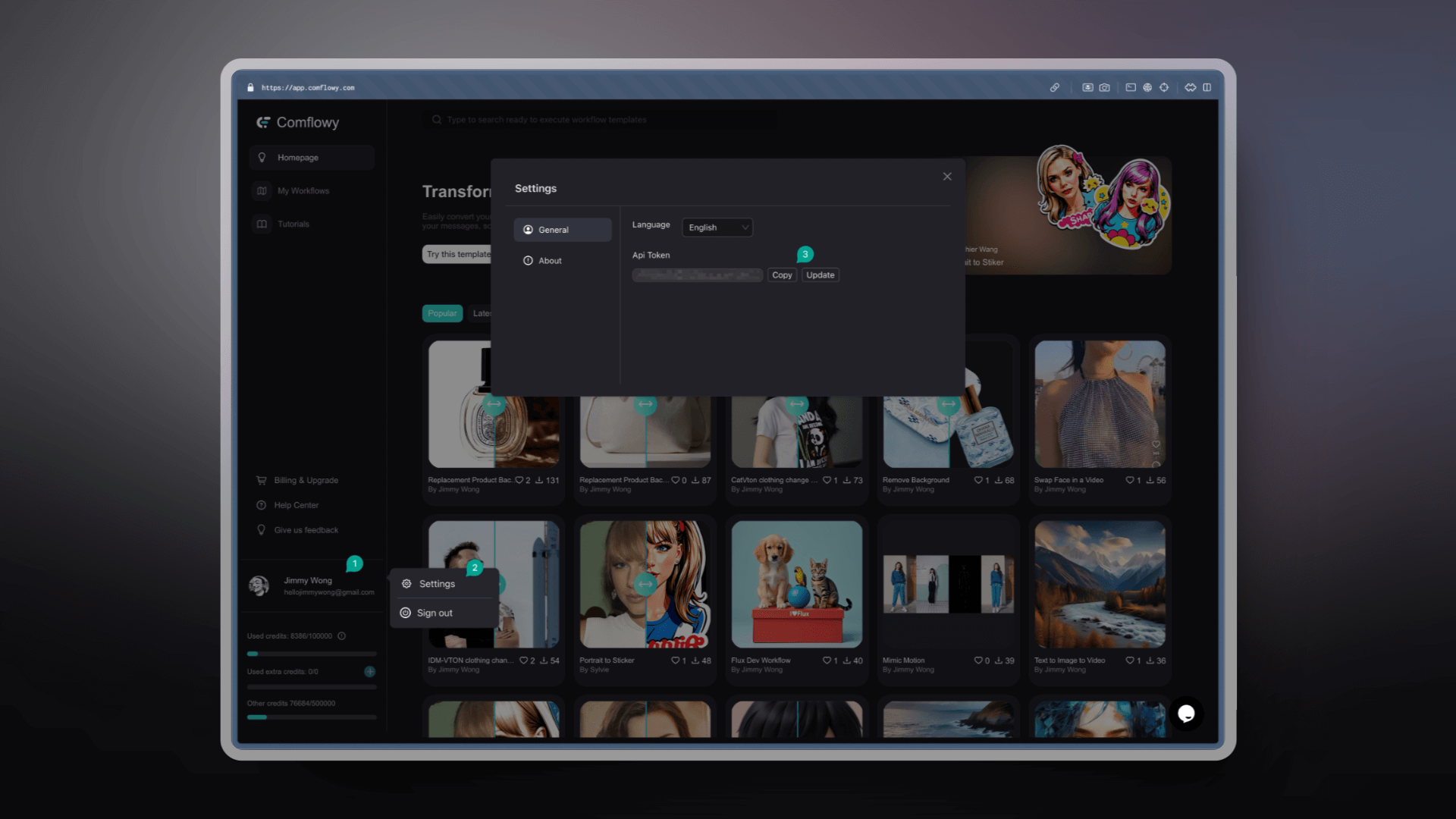
Task: Click the Used extra credits progress bar
Action: point(312,687)
